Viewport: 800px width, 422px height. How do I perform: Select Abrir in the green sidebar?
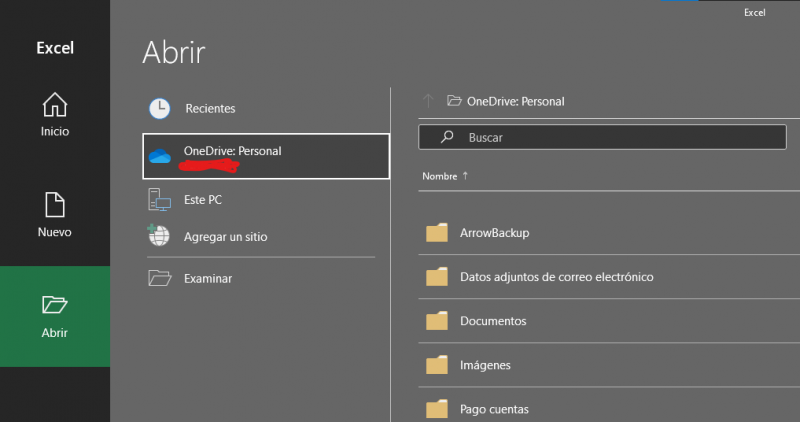(55, 316)
